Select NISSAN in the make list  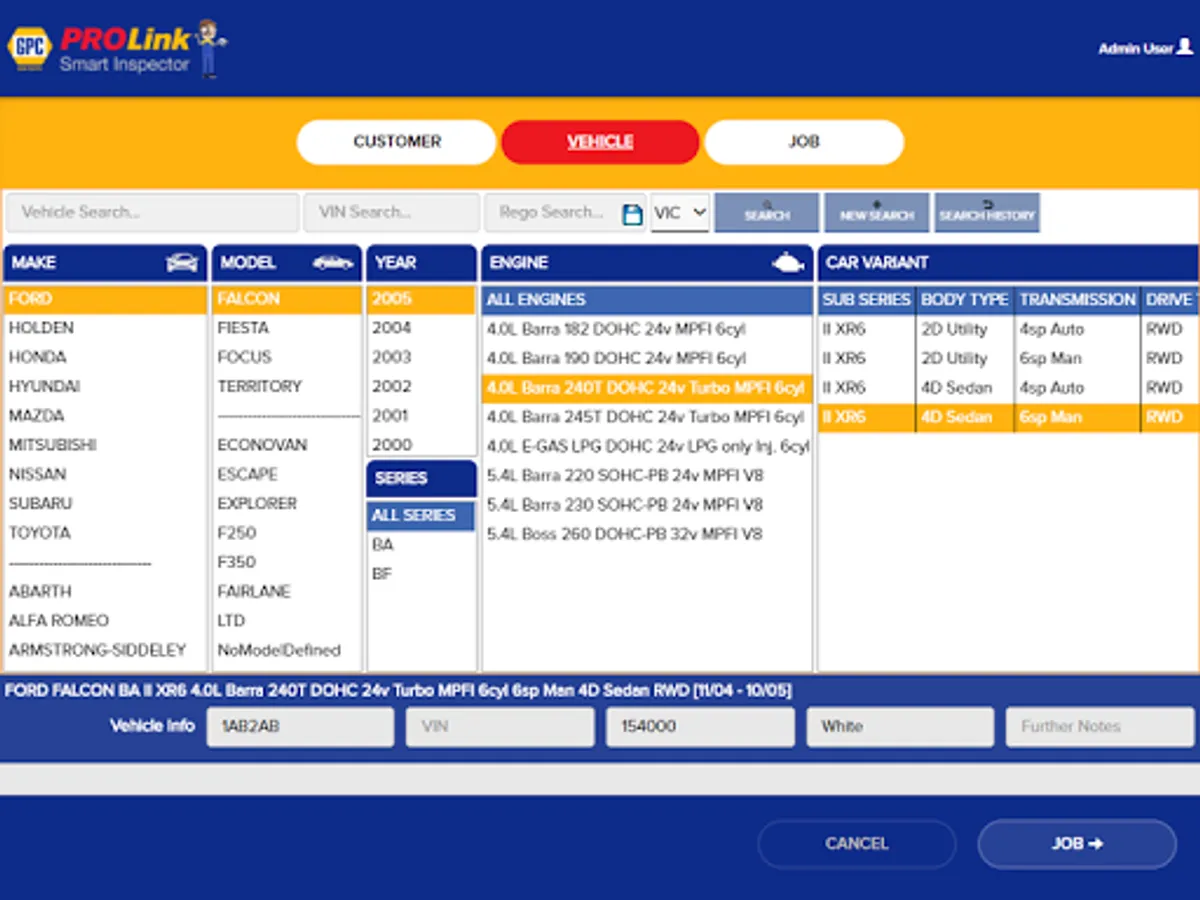(x=105, y=474)
